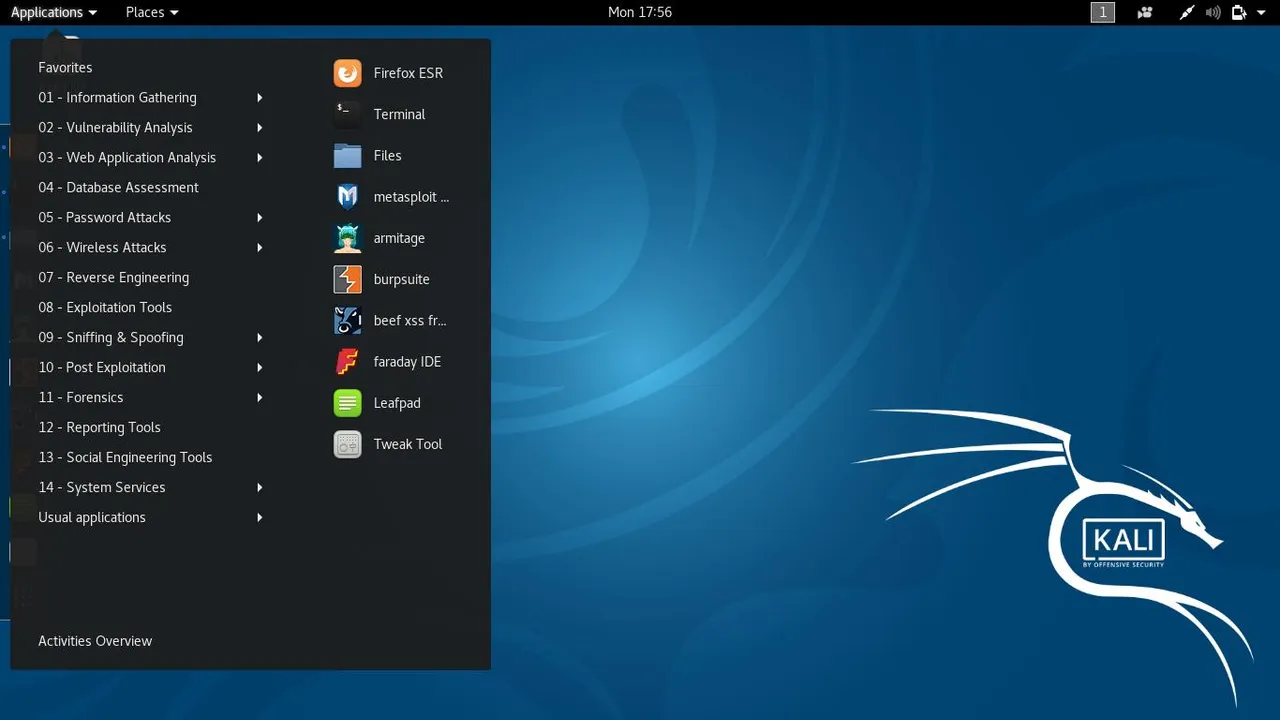Open the Applications menu in top bar
Viewport: 1280px width, 720px height.
[x=54, y=12]
